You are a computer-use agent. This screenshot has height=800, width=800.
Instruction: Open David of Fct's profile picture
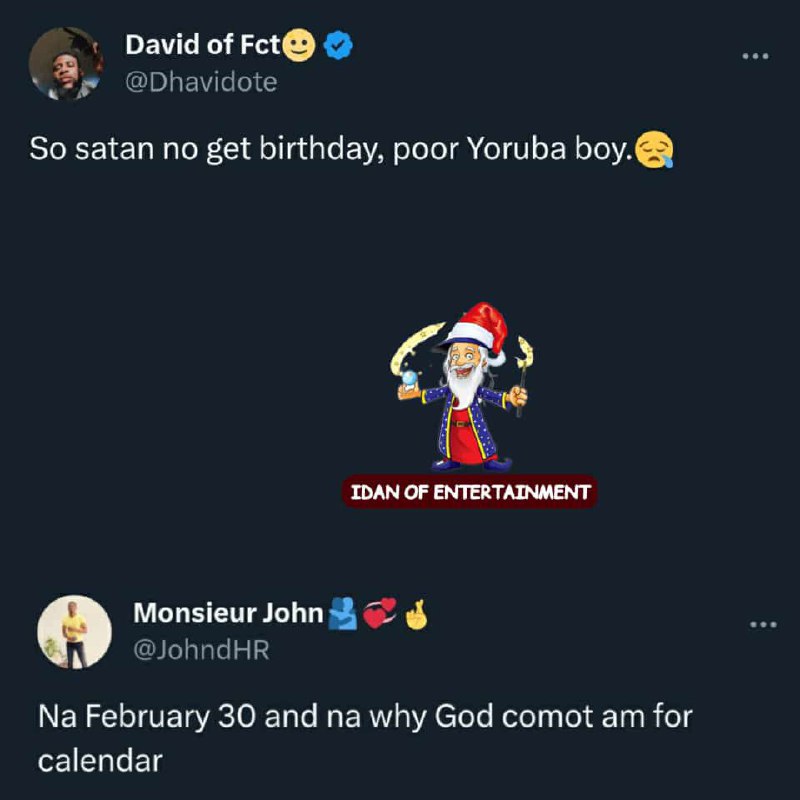click(x=66, y=64)
